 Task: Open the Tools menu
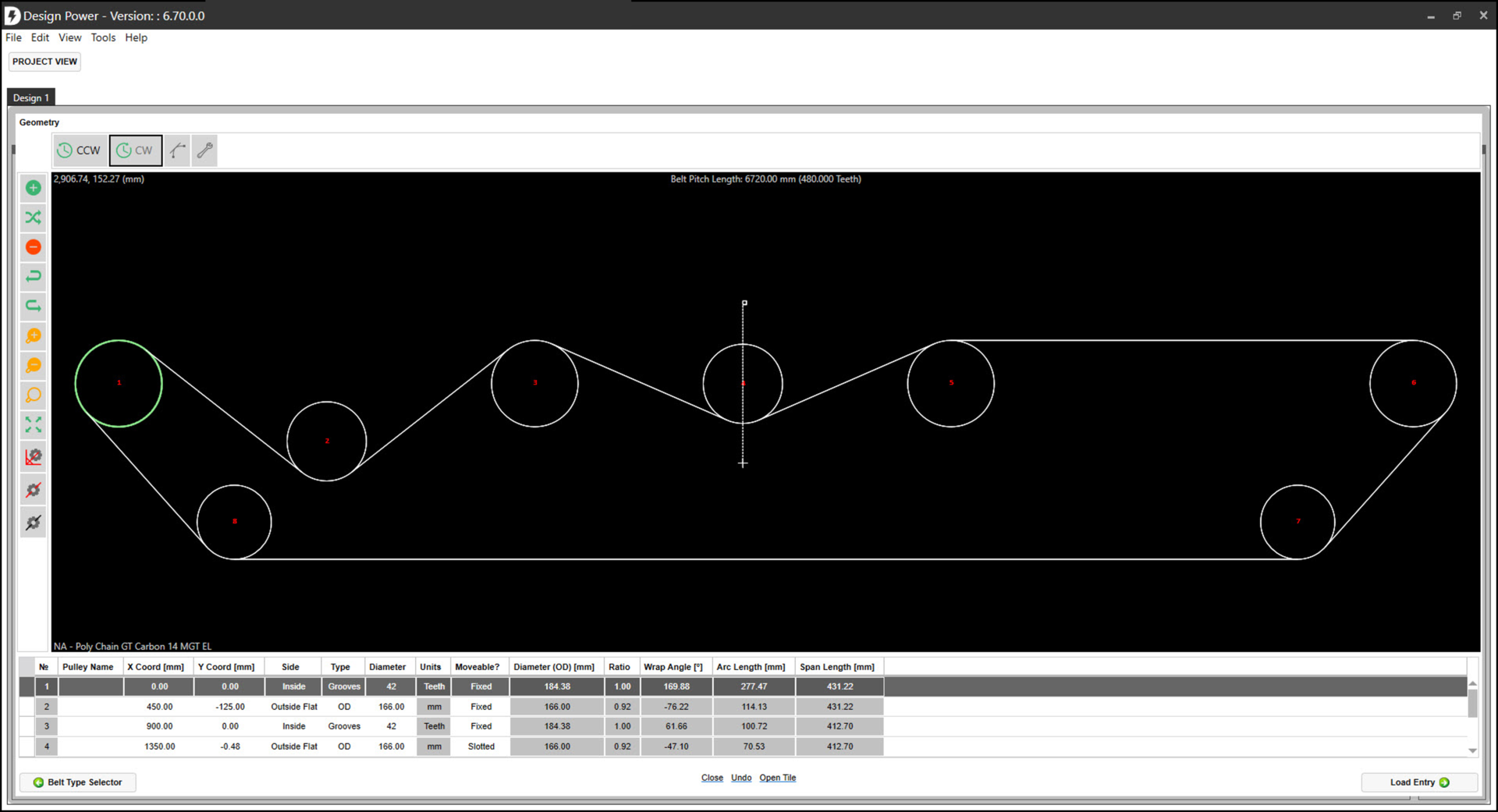point(103,37)
